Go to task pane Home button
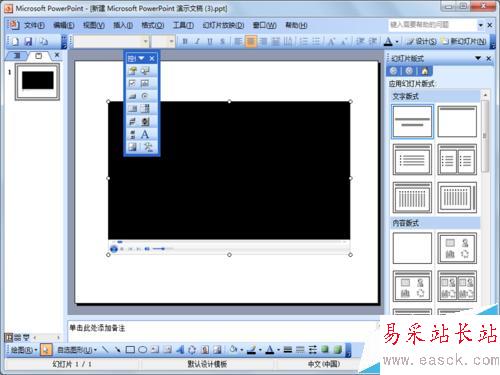 tap(425, 71)
